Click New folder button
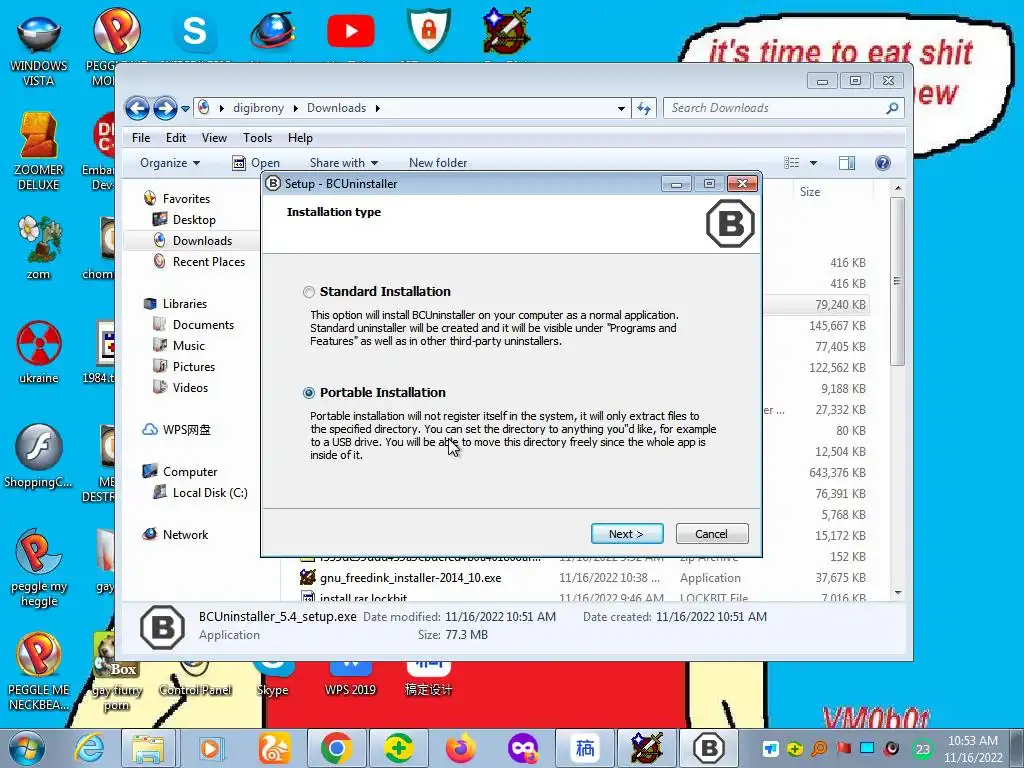Image resolution: width=1024 pixels, height=768 pixels. (438, 163)
